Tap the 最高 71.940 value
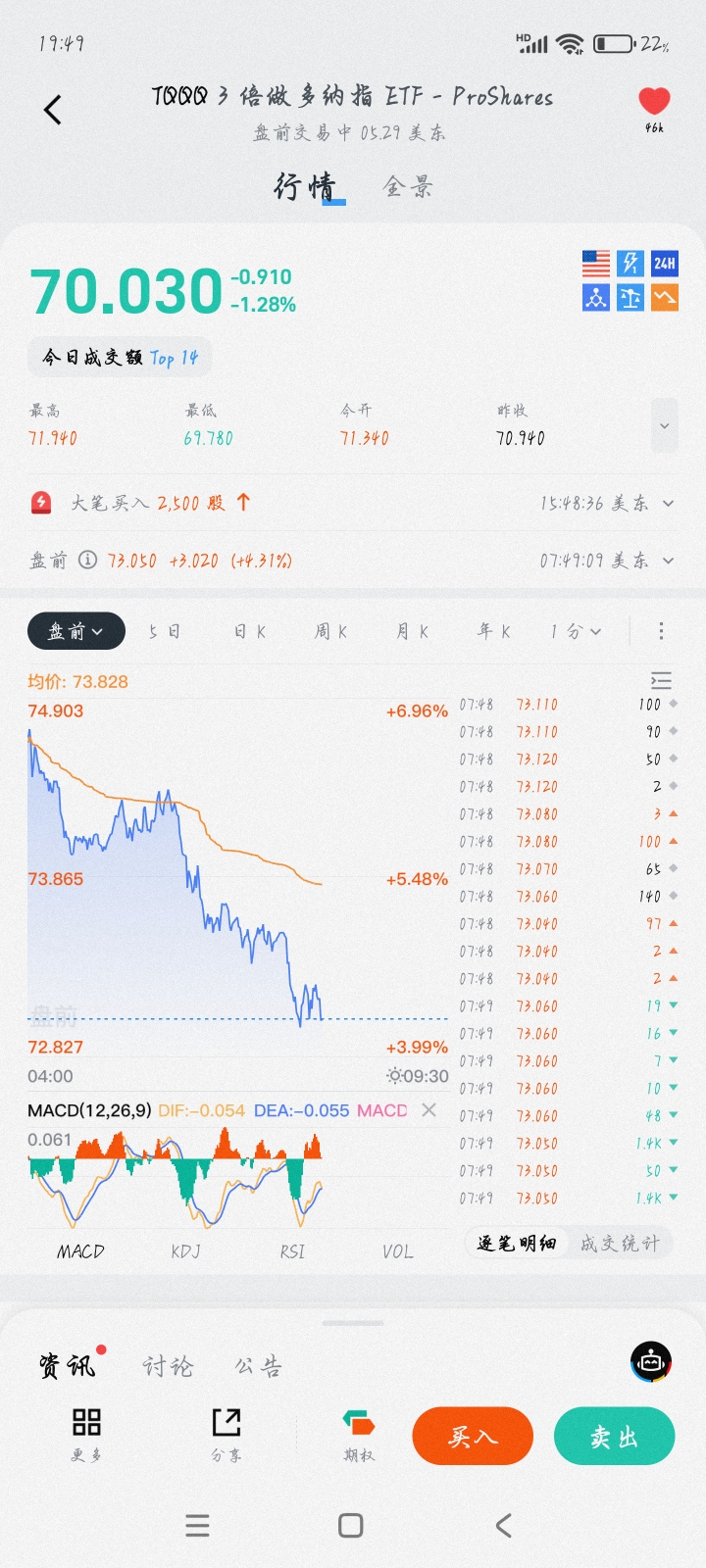Viewport: 706px width, 1568px height. pyautogui.click(x=53, y=438)
